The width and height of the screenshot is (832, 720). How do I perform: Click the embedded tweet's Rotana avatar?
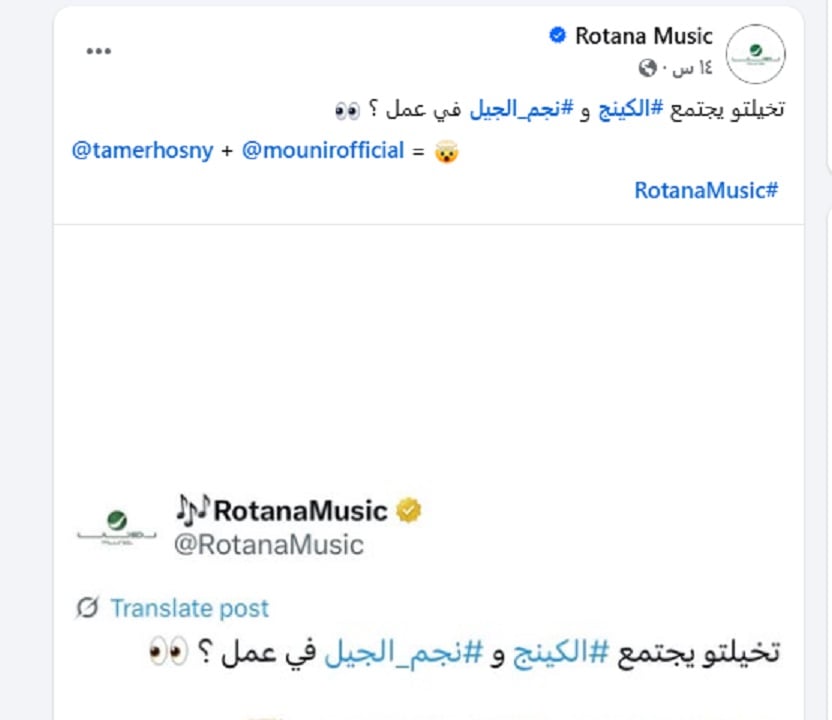pos(117,522)
